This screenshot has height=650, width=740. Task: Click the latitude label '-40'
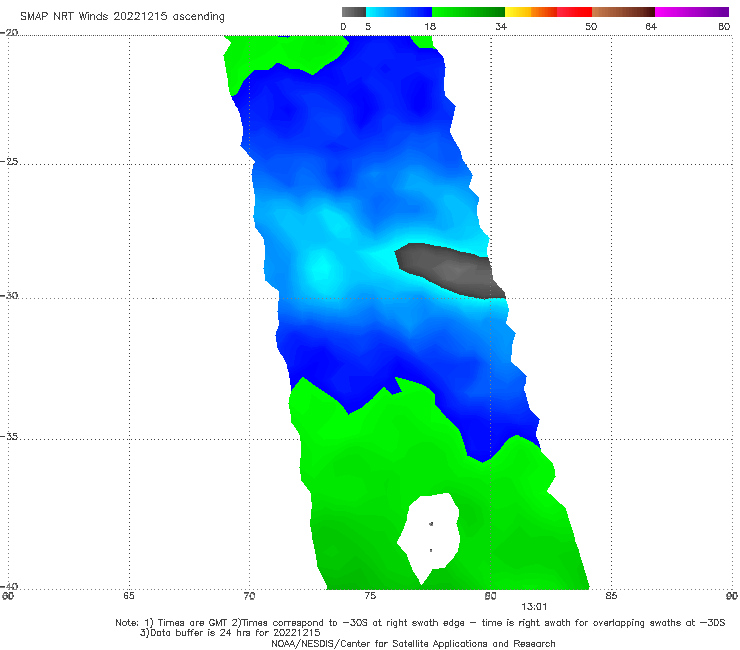pos(9,586)
